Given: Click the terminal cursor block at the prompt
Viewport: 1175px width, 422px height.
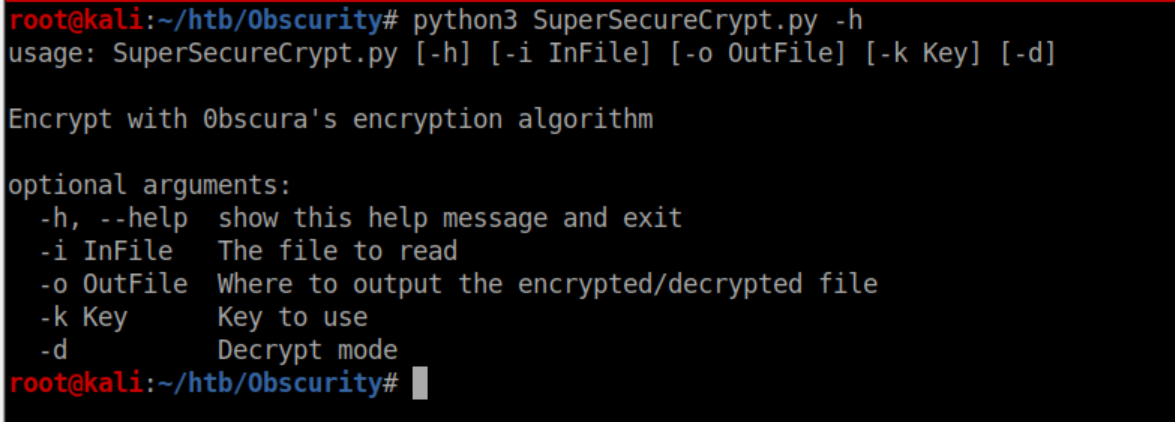Looking at the screenshot, I should click(420, 383).
